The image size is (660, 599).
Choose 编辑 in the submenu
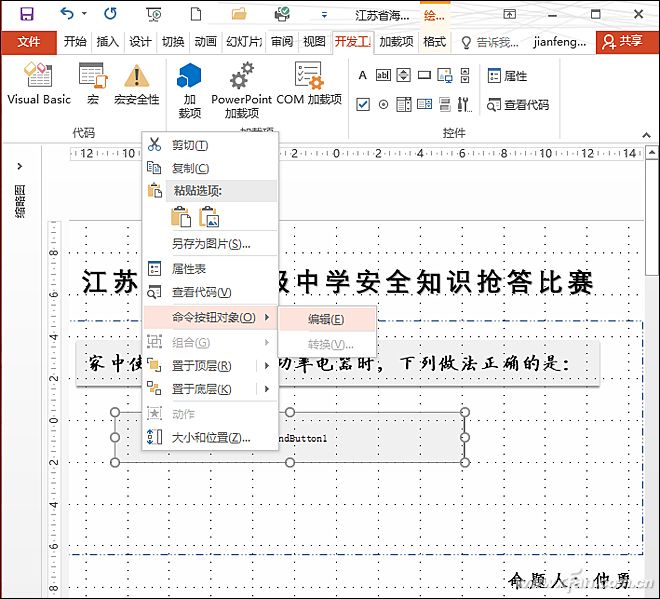point(326,320)
